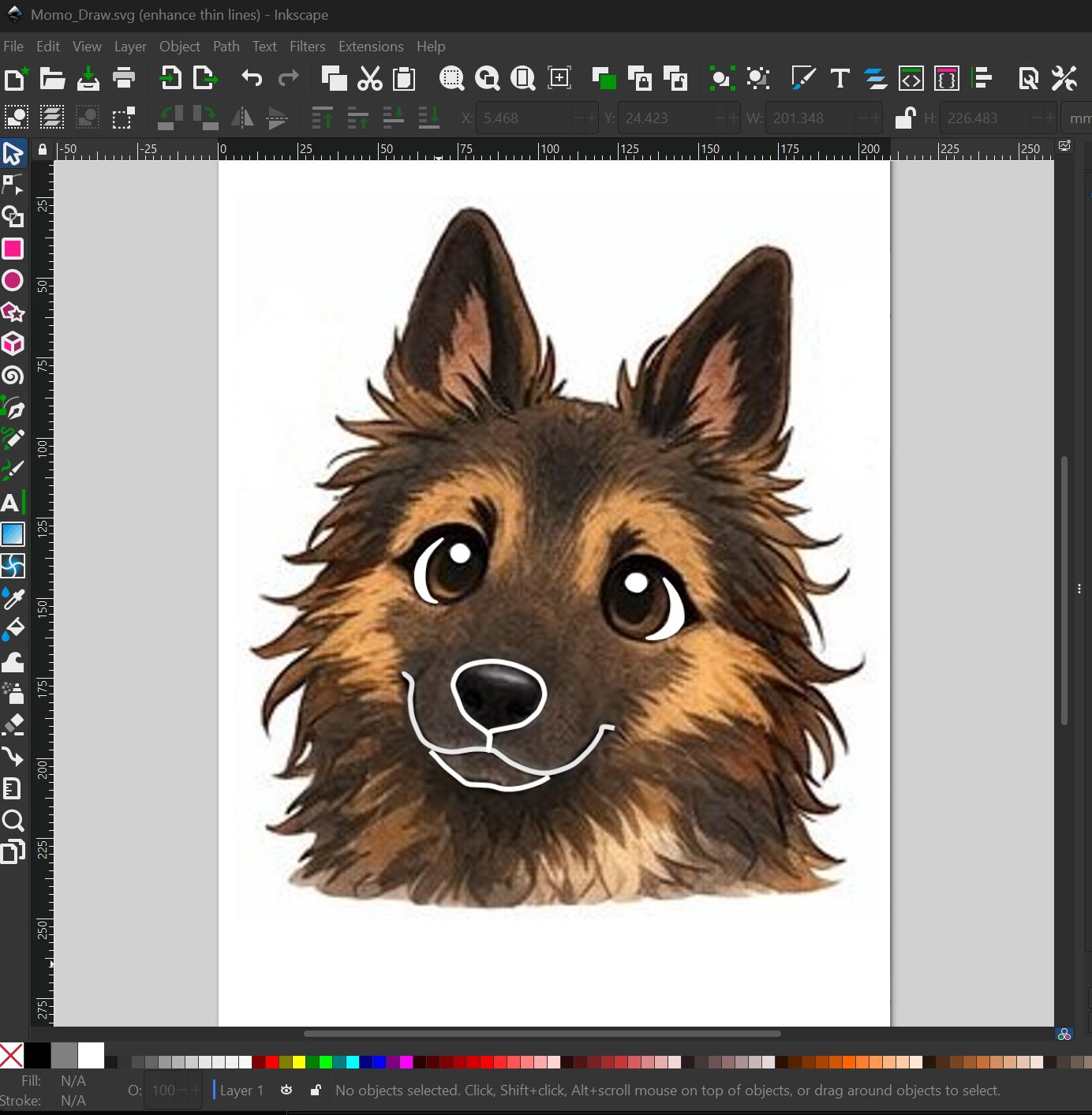Toggle Layer 1 visibility eye icon

click(286, 1090)
